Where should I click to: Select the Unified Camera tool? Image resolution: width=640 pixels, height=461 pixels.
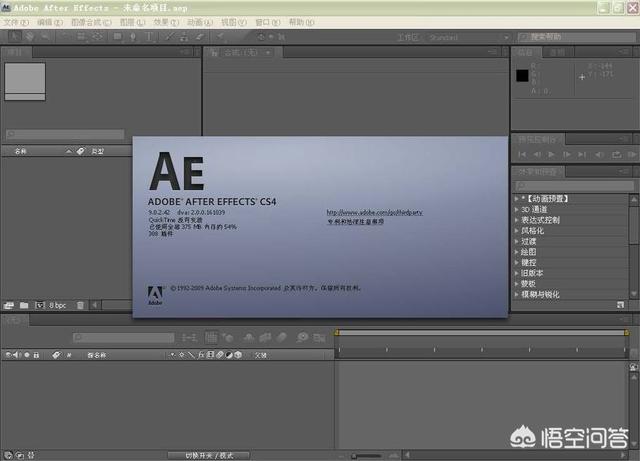click(81, 37)
